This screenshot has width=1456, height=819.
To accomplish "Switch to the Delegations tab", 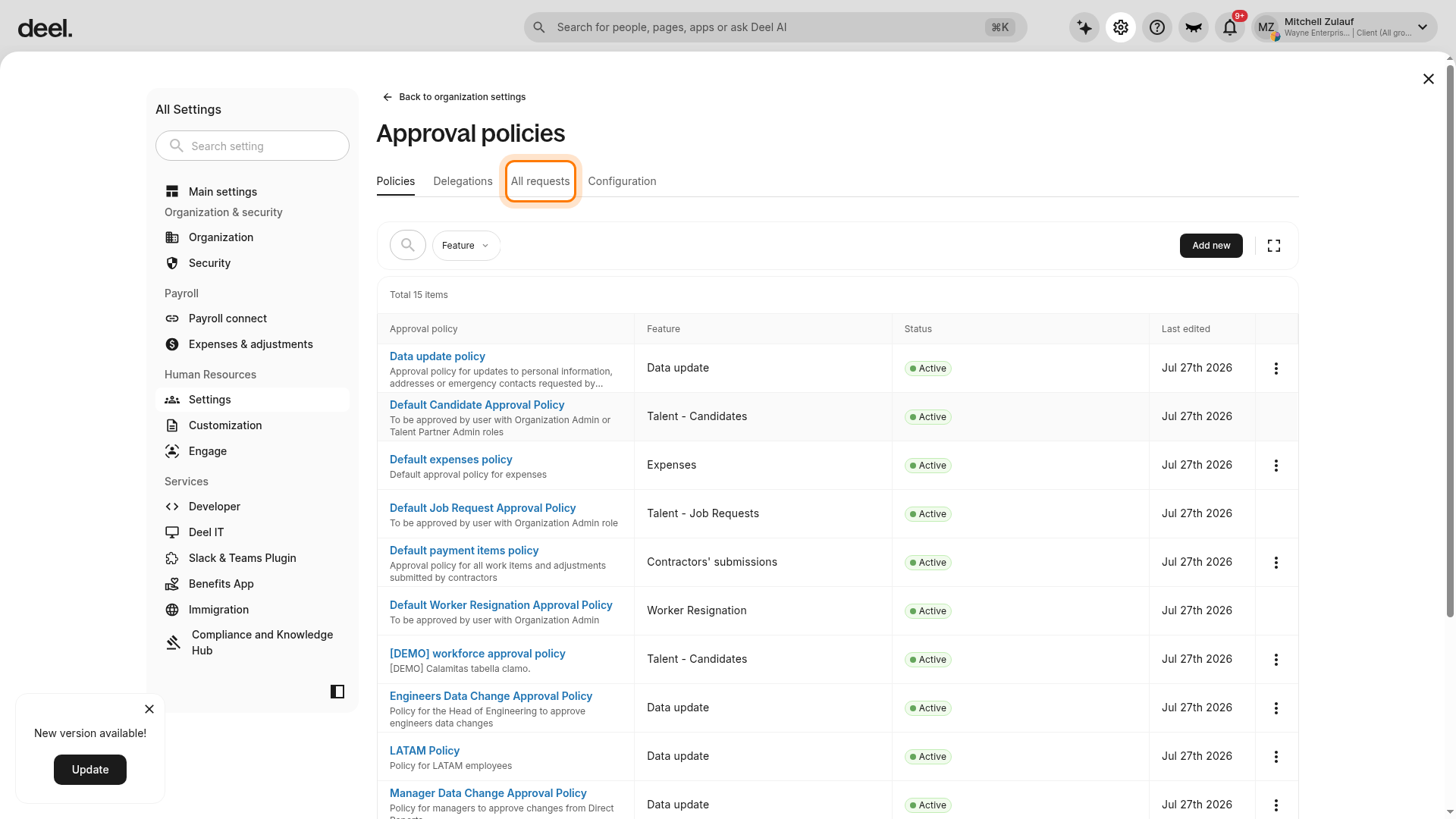I will coord(463,181).
